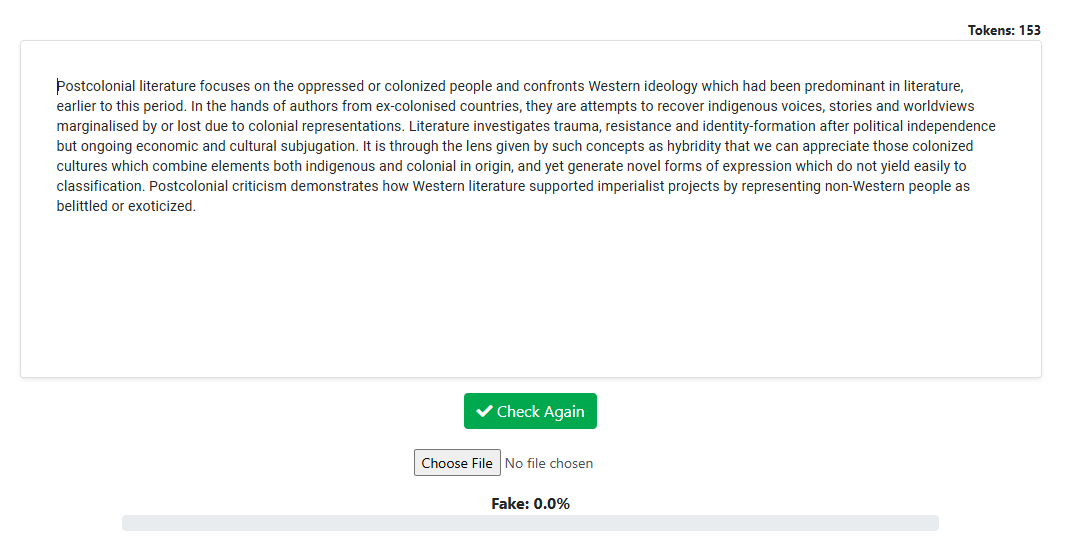Image resolution: width=1079 pixels, height=545 pixels.
Task: Click the word 'marginalised' starting the third line
Action: (98, 126)
